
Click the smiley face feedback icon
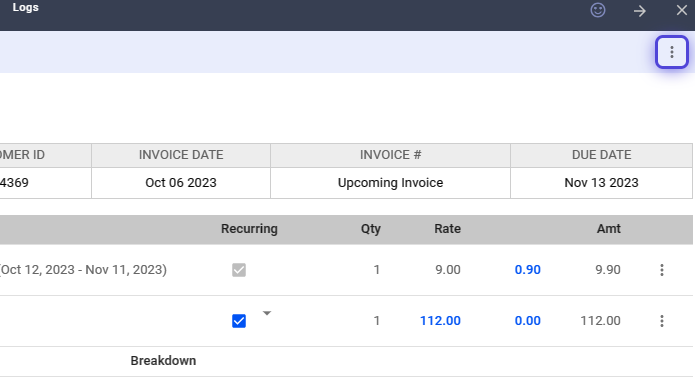pos(598,10)
